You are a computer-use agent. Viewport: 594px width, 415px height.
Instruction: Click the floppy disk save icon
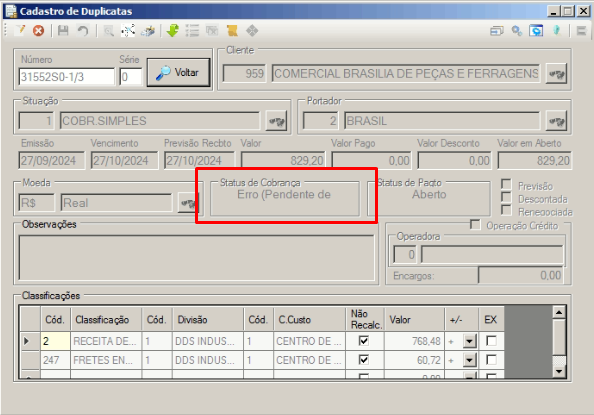coord(63,30)
